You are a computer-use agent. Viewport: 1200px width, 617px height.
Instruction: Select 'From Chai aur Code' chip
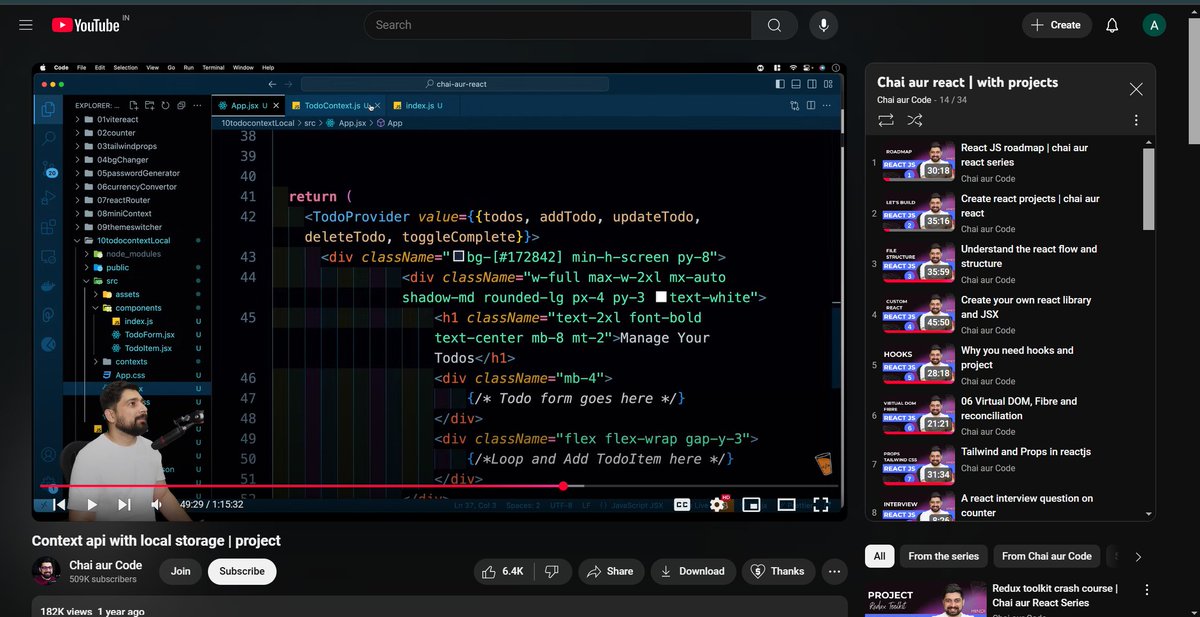[1047, 556]
